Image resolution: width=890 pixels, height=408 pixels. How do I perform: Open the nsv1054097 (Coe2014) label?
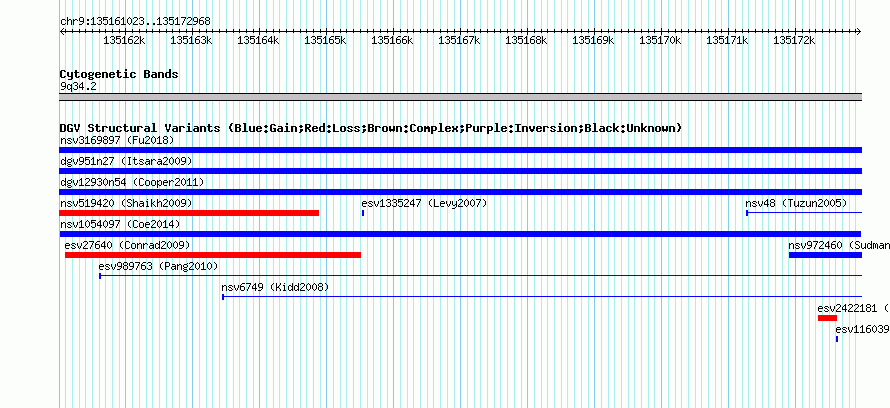pos(120,224)
